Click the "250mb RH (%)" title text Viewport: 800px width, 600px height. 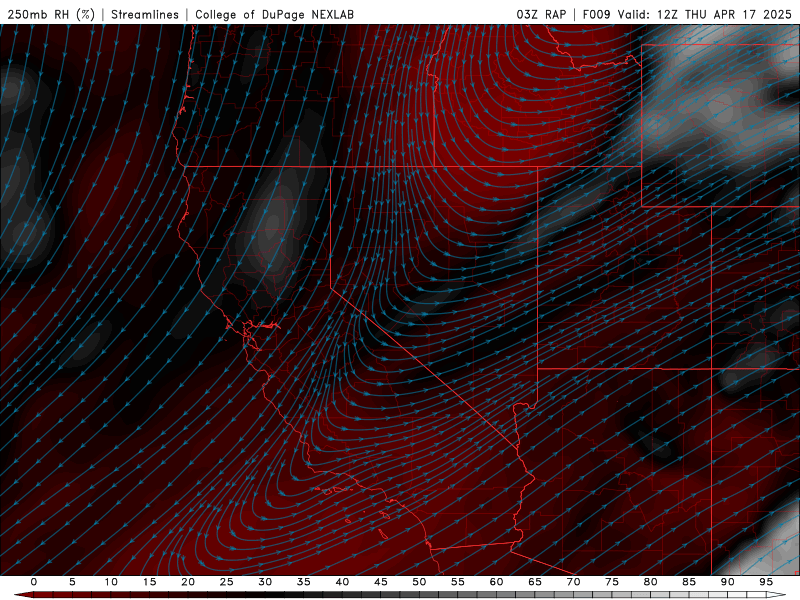51,14
